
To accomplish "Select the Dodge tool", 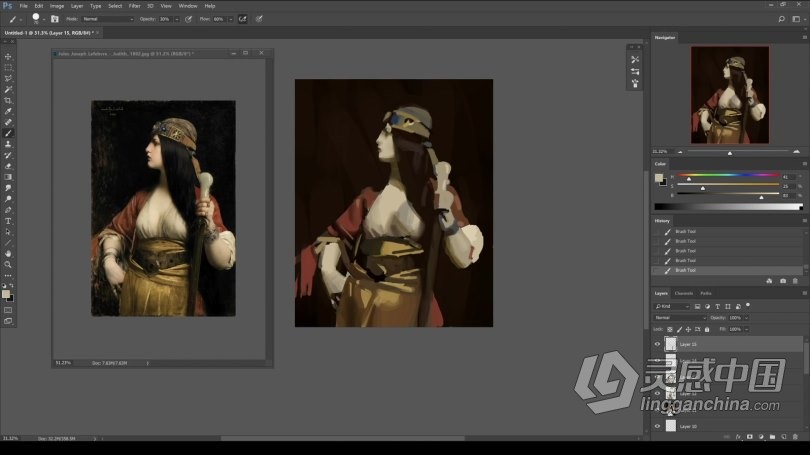I will pos(8,199).
